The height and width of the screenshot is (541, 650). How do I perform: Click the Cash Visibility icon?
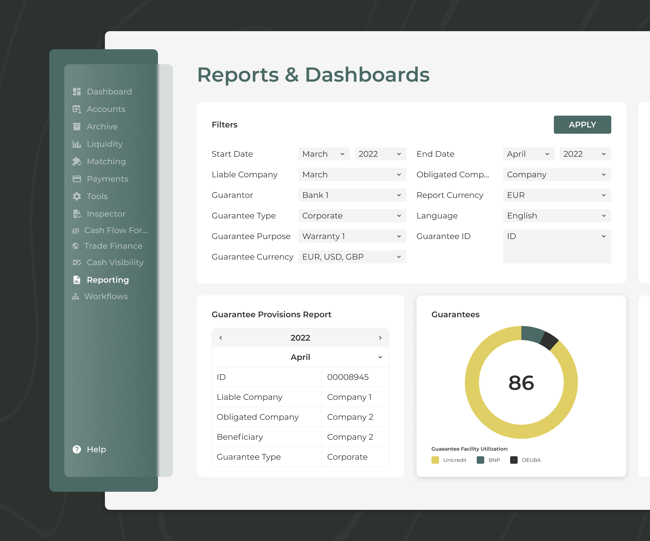pyautogui.click(x=77, y=262)
